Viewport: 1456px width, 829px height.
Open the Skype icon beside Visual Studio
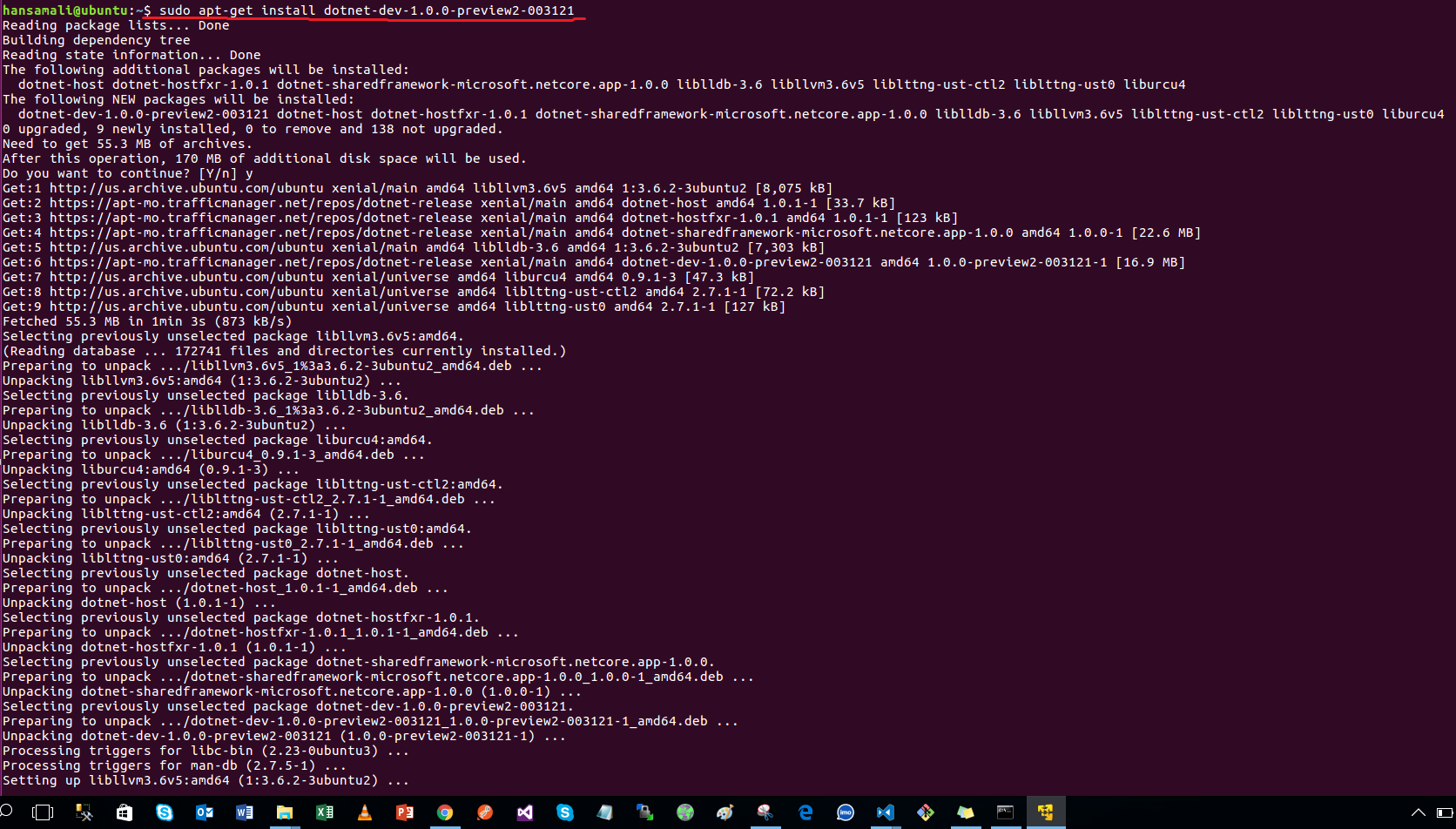coord(565,812)
